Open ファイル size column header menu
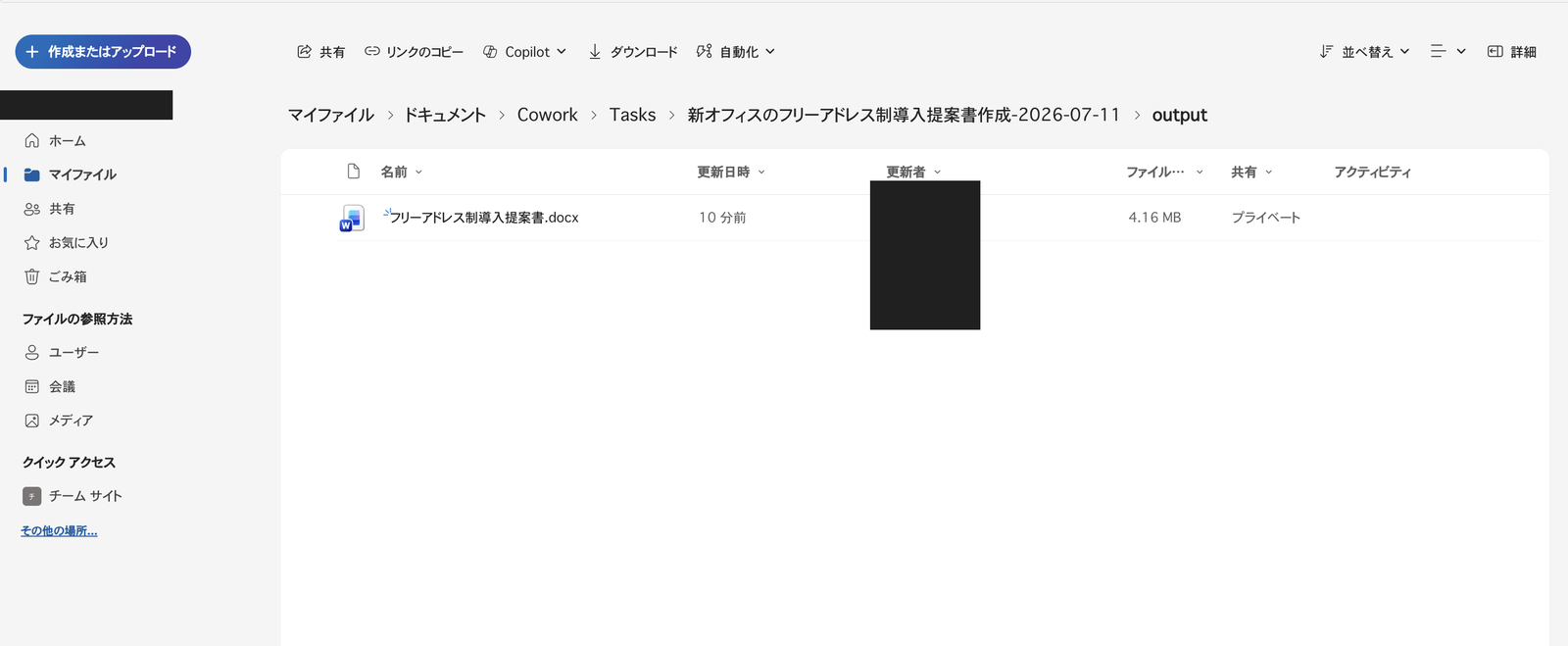 [x=1164, y=172]
